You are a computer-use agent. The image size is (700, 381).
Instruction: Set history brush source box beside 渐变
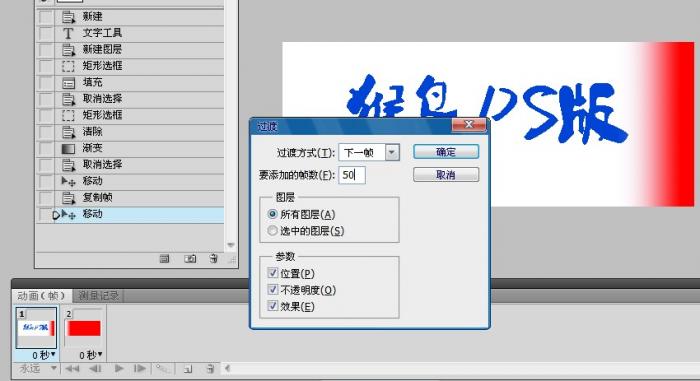click(46, 148)
